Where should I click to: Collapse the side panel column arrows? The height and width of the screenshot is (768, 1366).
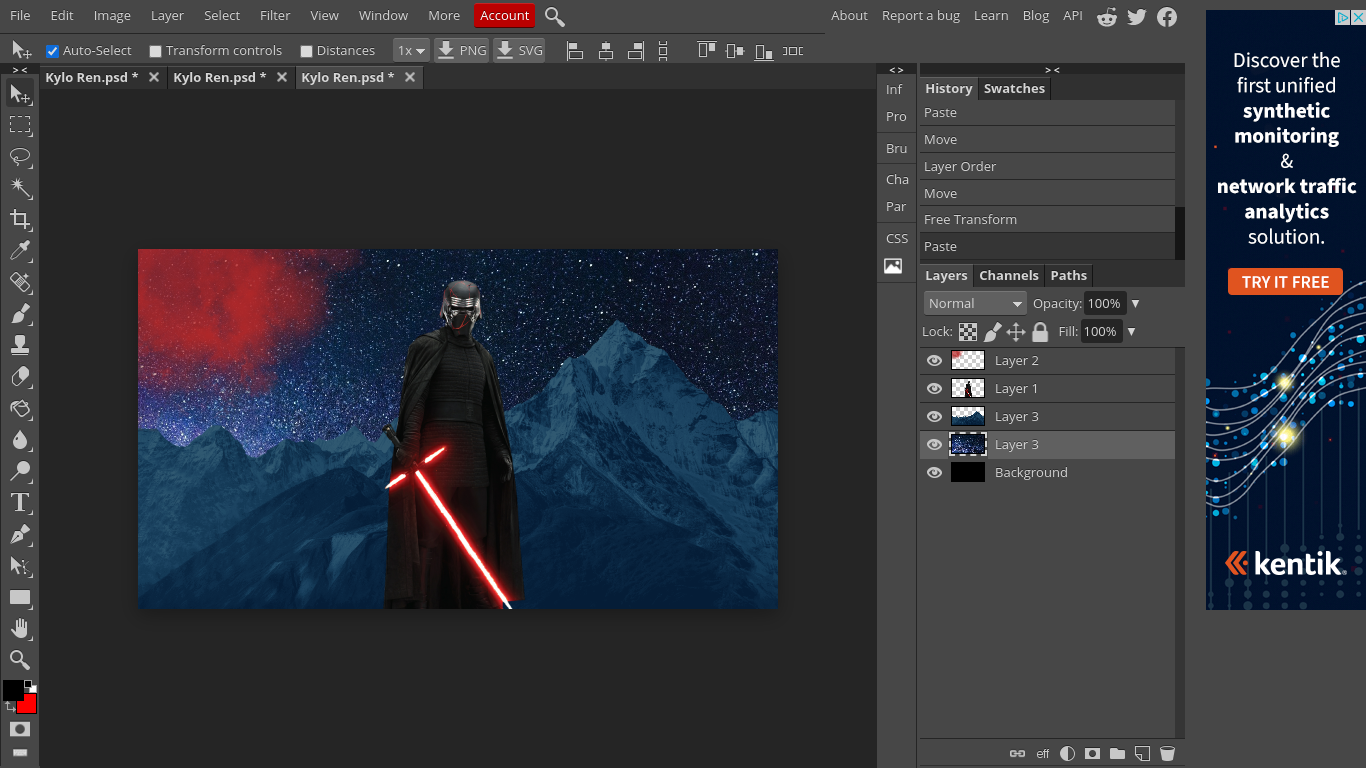coord(896,70)
